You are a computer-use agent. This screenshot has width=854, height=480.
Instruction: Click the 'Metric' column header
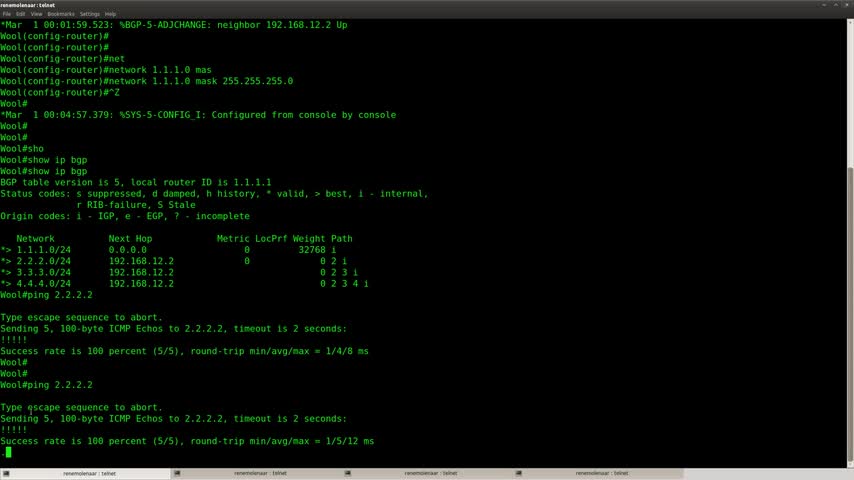coord(233,239)
